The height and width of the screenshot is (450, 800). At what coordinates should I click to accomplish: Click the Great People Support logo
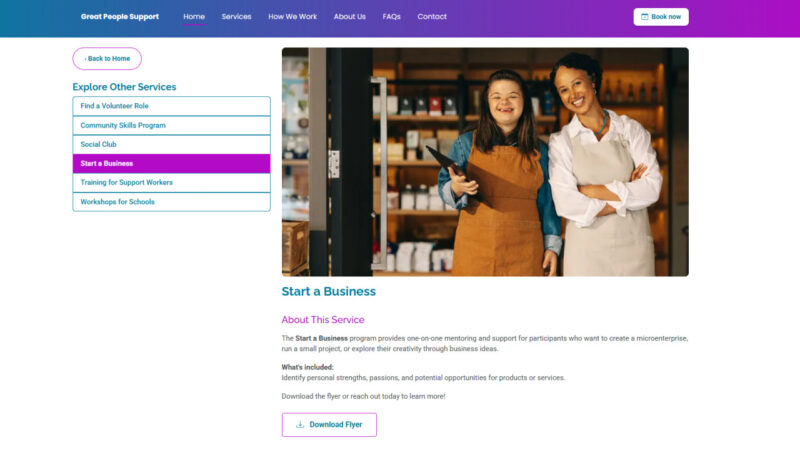(119, 17)
